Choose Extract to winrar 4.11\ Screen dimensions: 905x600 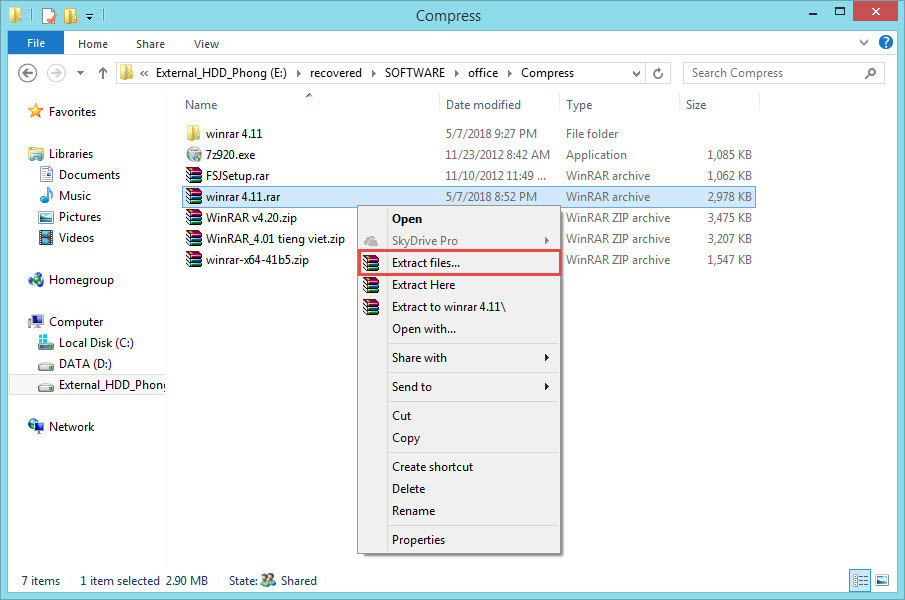coord(459,306)
